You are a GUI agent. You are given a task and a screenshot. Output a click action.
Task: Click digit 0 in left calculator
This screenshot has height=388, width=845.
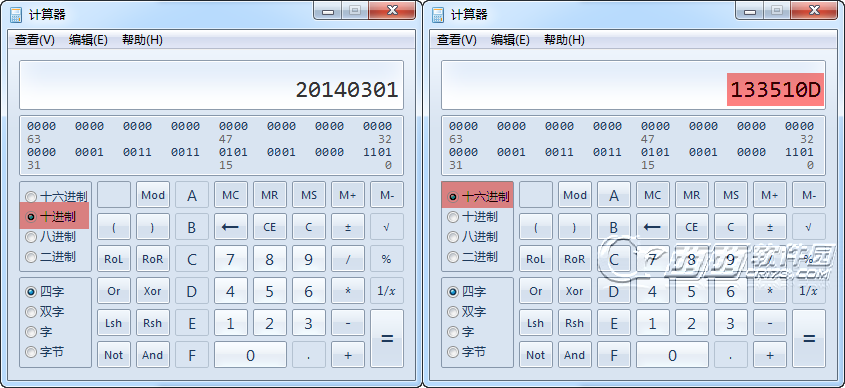pyautogui.click(x=250, y=355)
